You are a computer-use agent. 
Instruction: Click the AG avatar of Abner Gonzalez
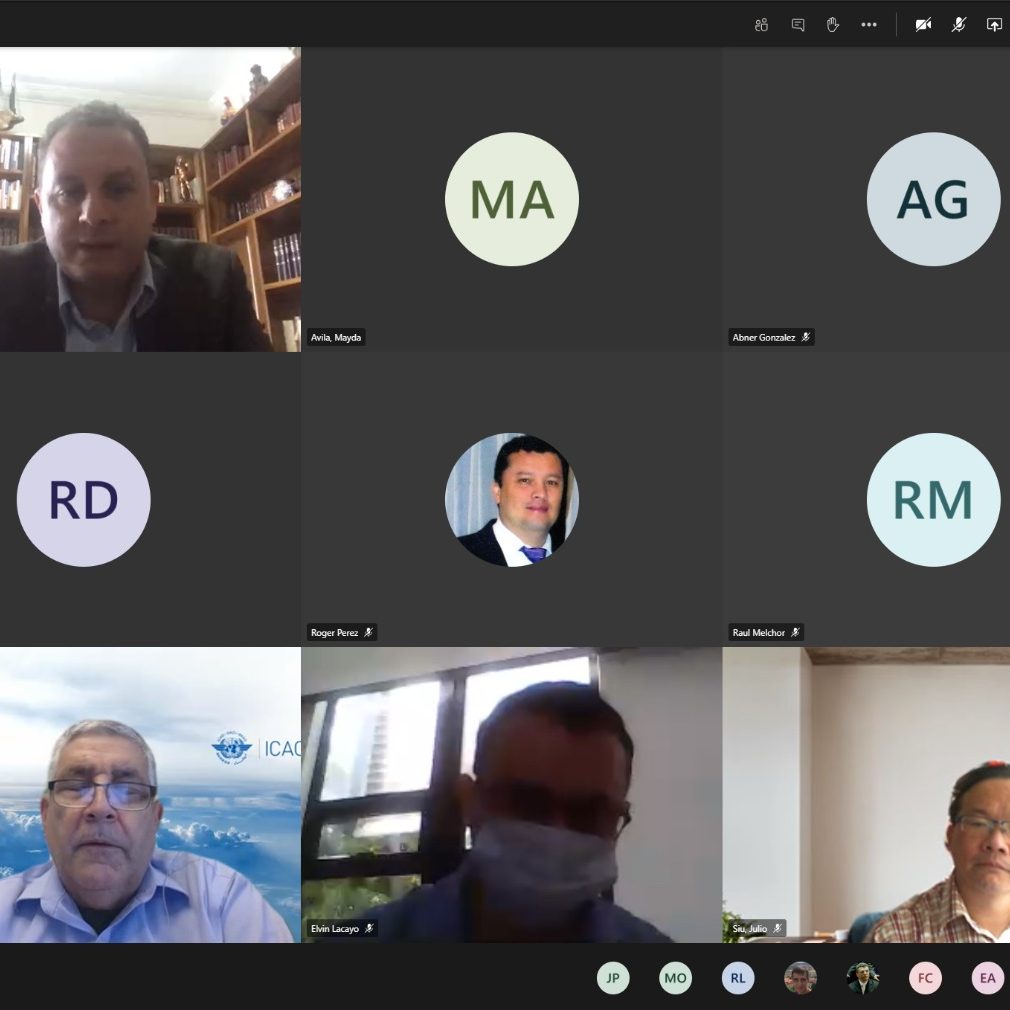[932, 199]
